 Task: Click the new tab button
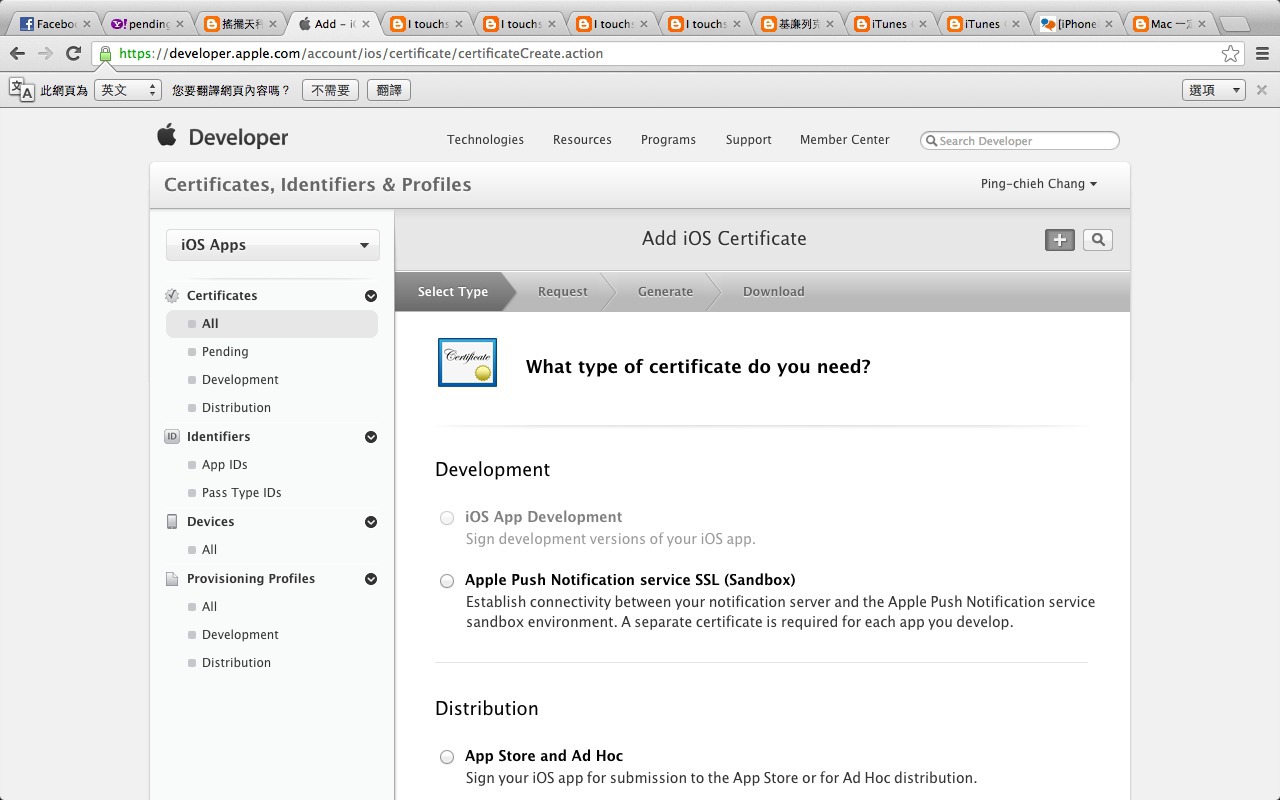click(x=1236, y=24)
